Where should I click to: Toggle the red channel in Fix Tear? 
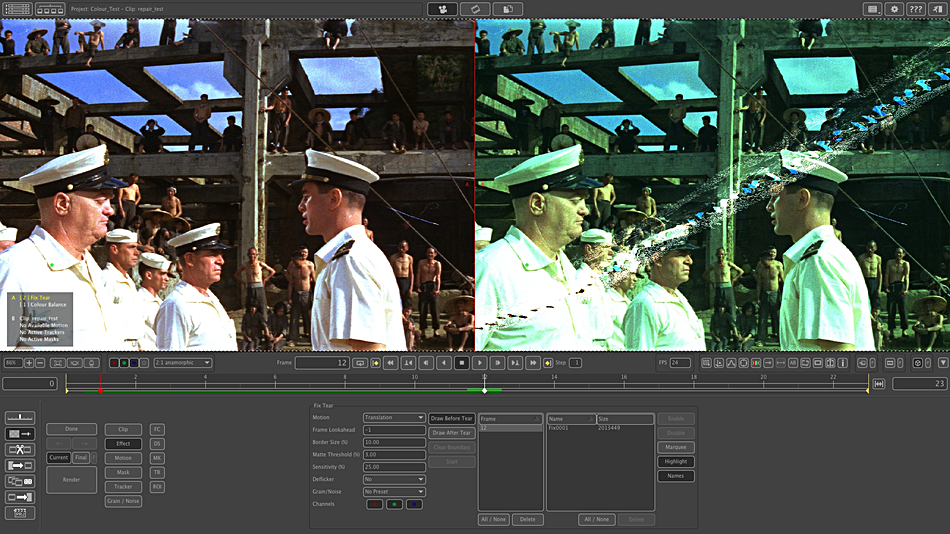point(374,504)
